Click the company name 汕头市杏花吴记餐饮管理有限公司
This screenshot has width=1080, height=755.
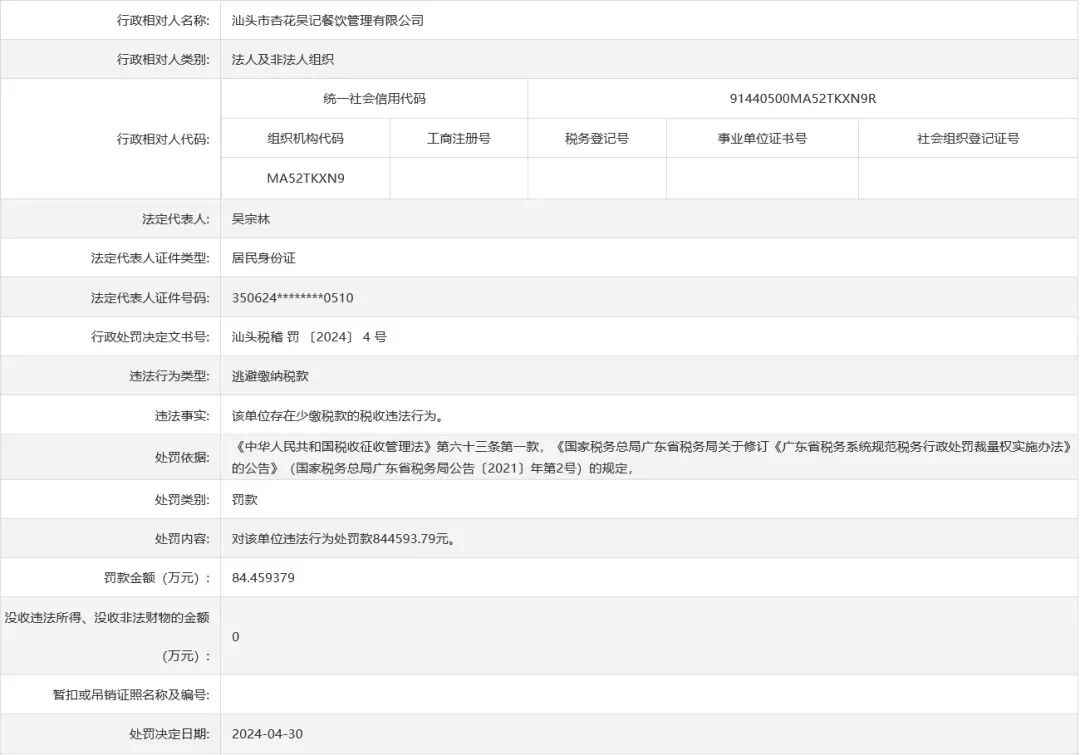(x=328, y=20)
